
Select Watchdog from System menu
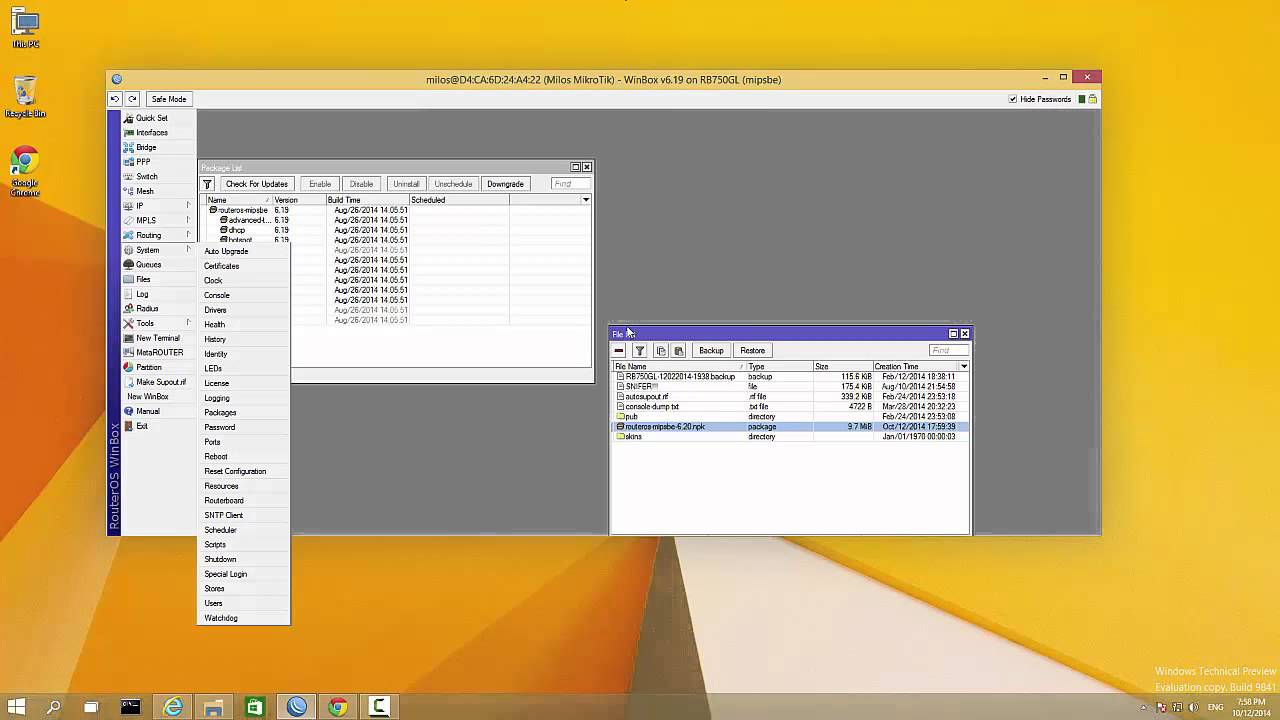coord(221,618)
